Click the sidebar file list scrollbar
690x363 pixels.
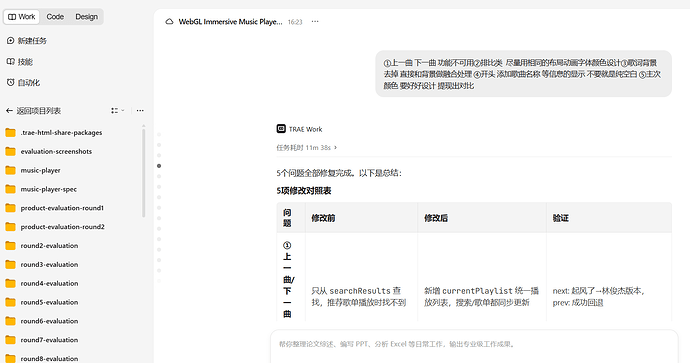[x=143, y=172]
